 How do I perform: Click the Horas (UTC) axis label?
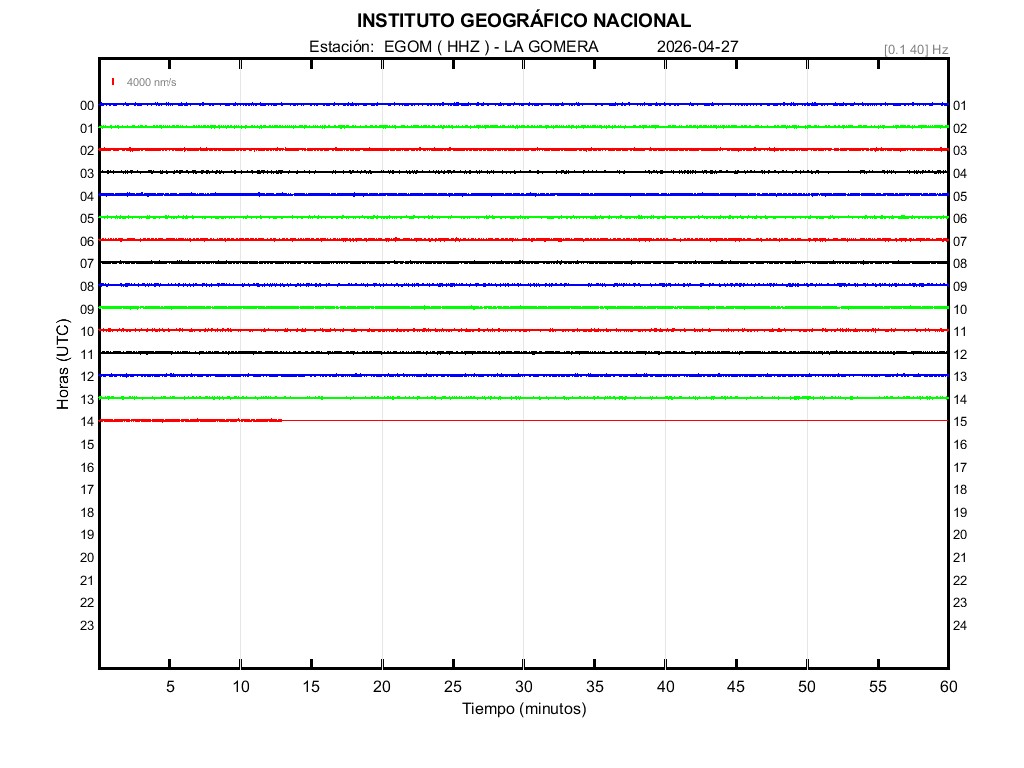coord(63,365)
